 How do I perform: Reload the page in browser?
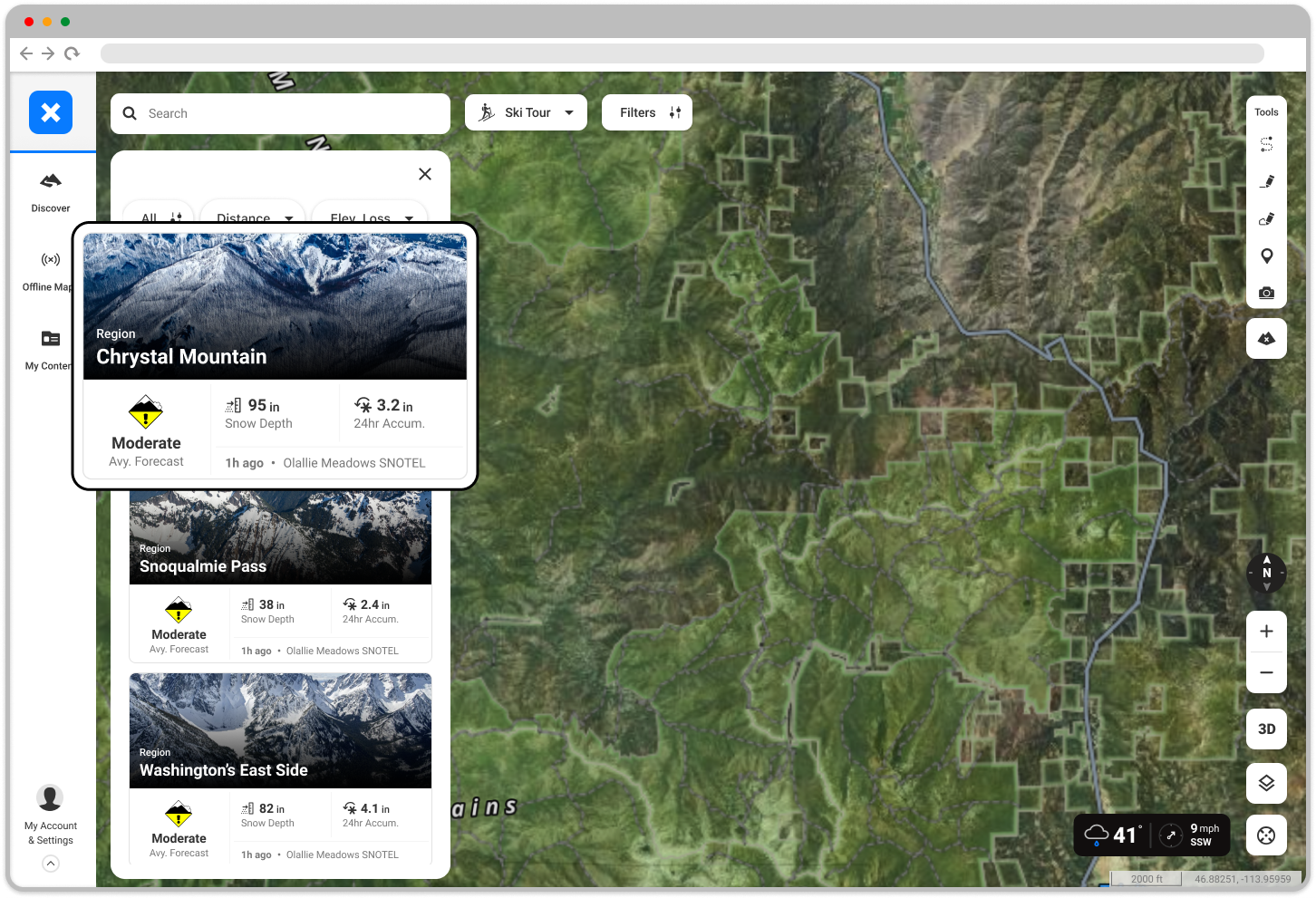pyautogui.click(x=72, y=53)
